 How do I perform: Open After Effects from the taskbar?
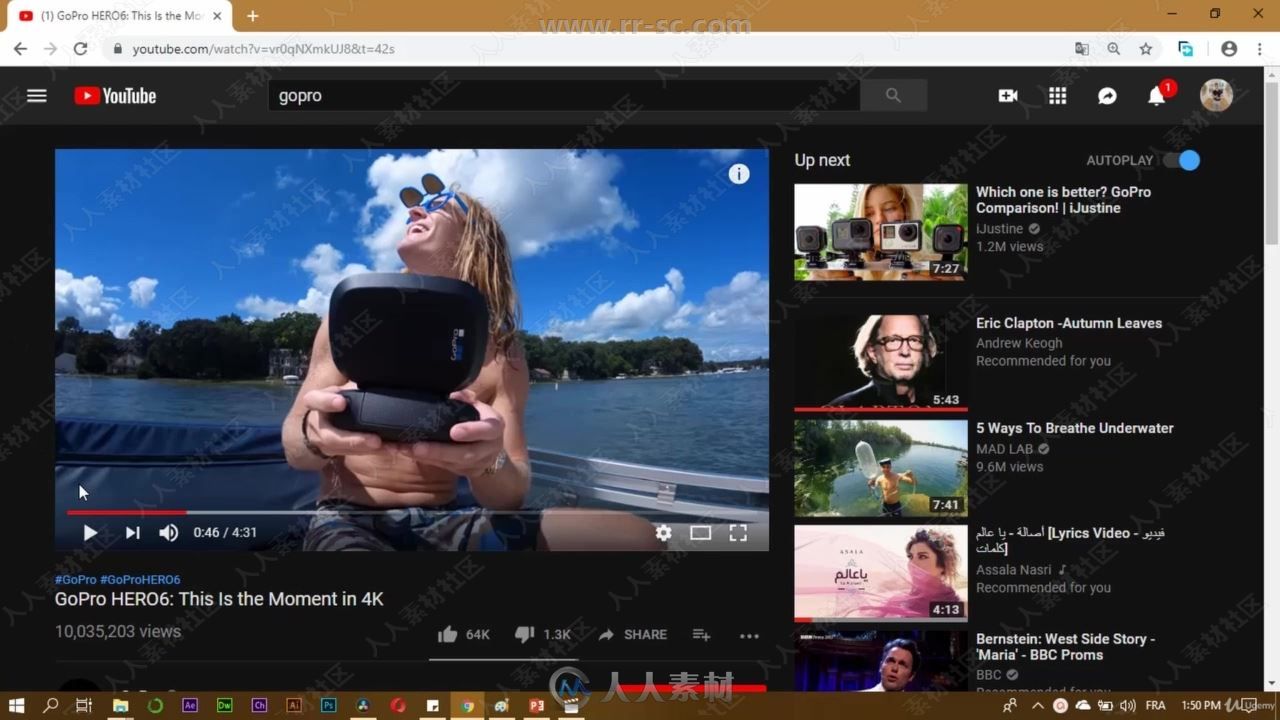point(190,705)
